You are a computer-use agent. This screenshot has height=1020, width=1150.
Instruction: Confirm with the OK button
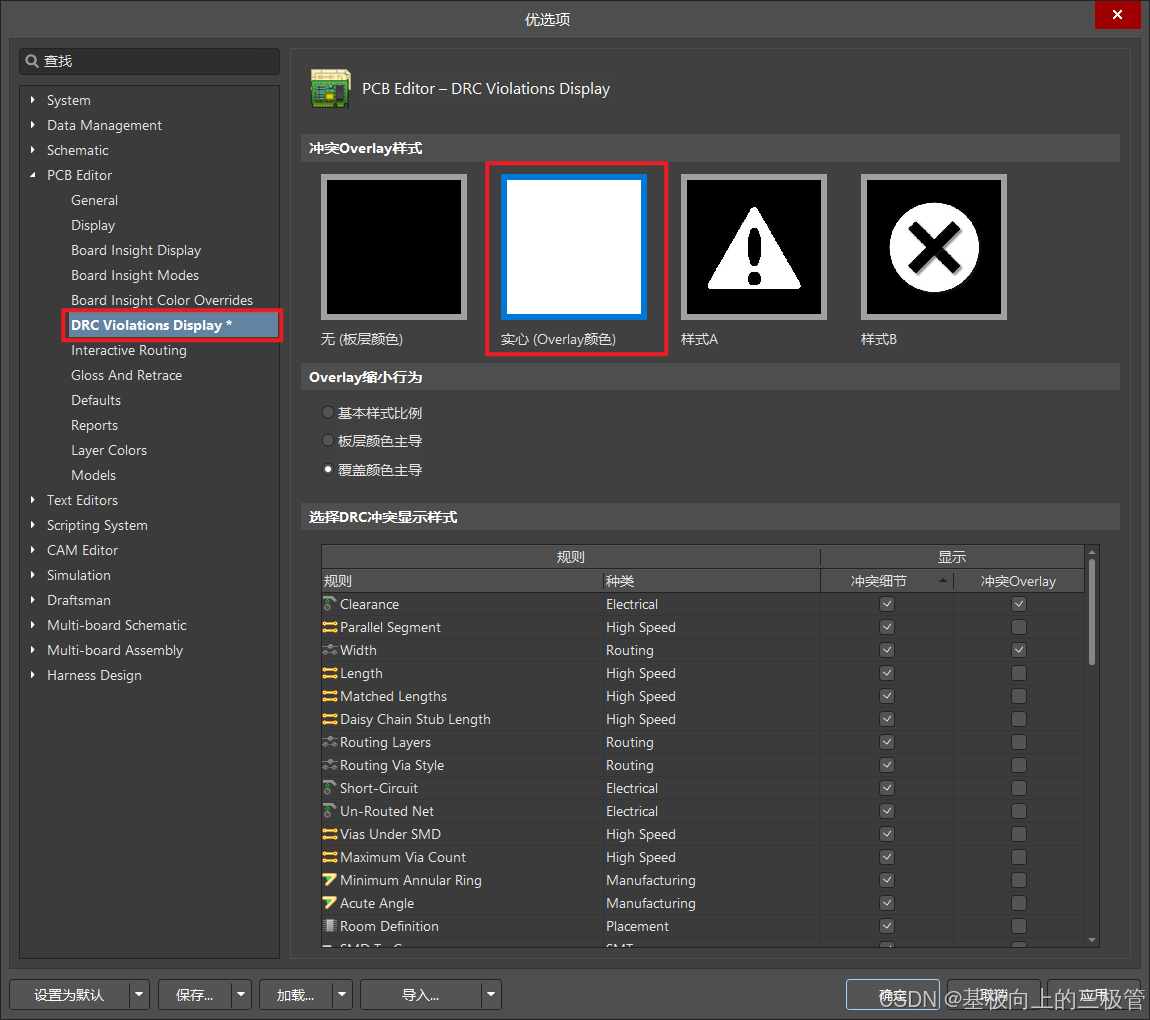tap(893, 995)
